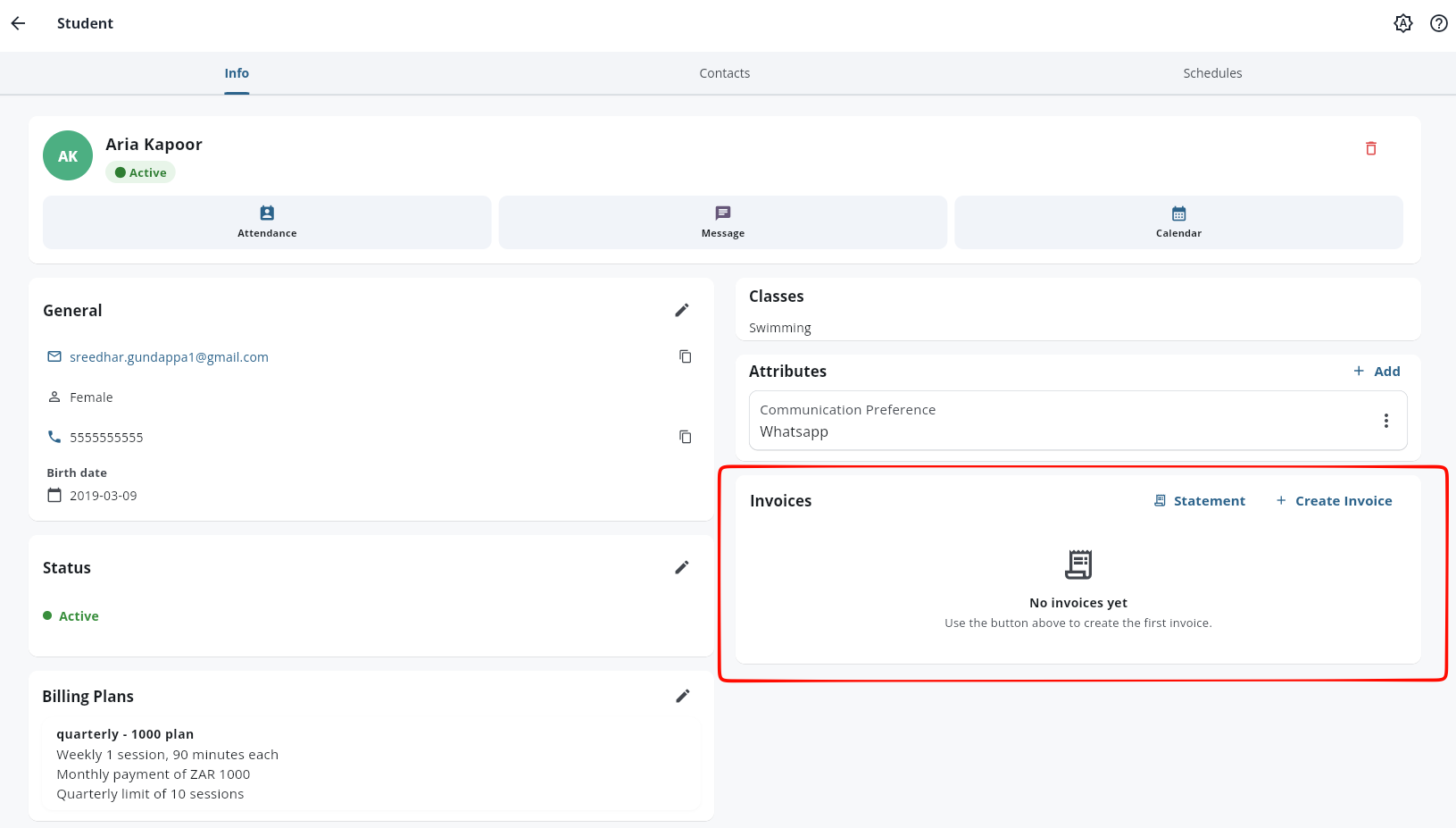The height and width of the screenshot is (828, 1456).
Task: Copy the phone number 5555555555
Action: tap(686, 437)
